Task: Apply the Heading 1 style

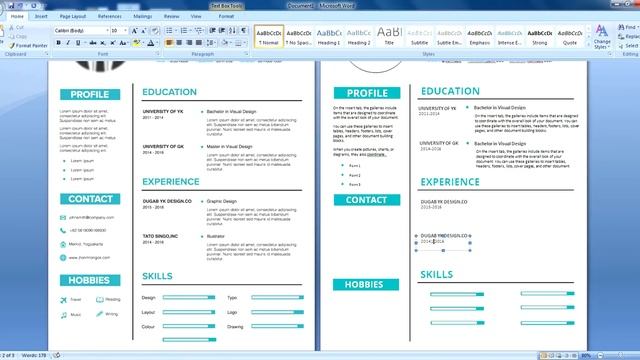Action: 329,37
